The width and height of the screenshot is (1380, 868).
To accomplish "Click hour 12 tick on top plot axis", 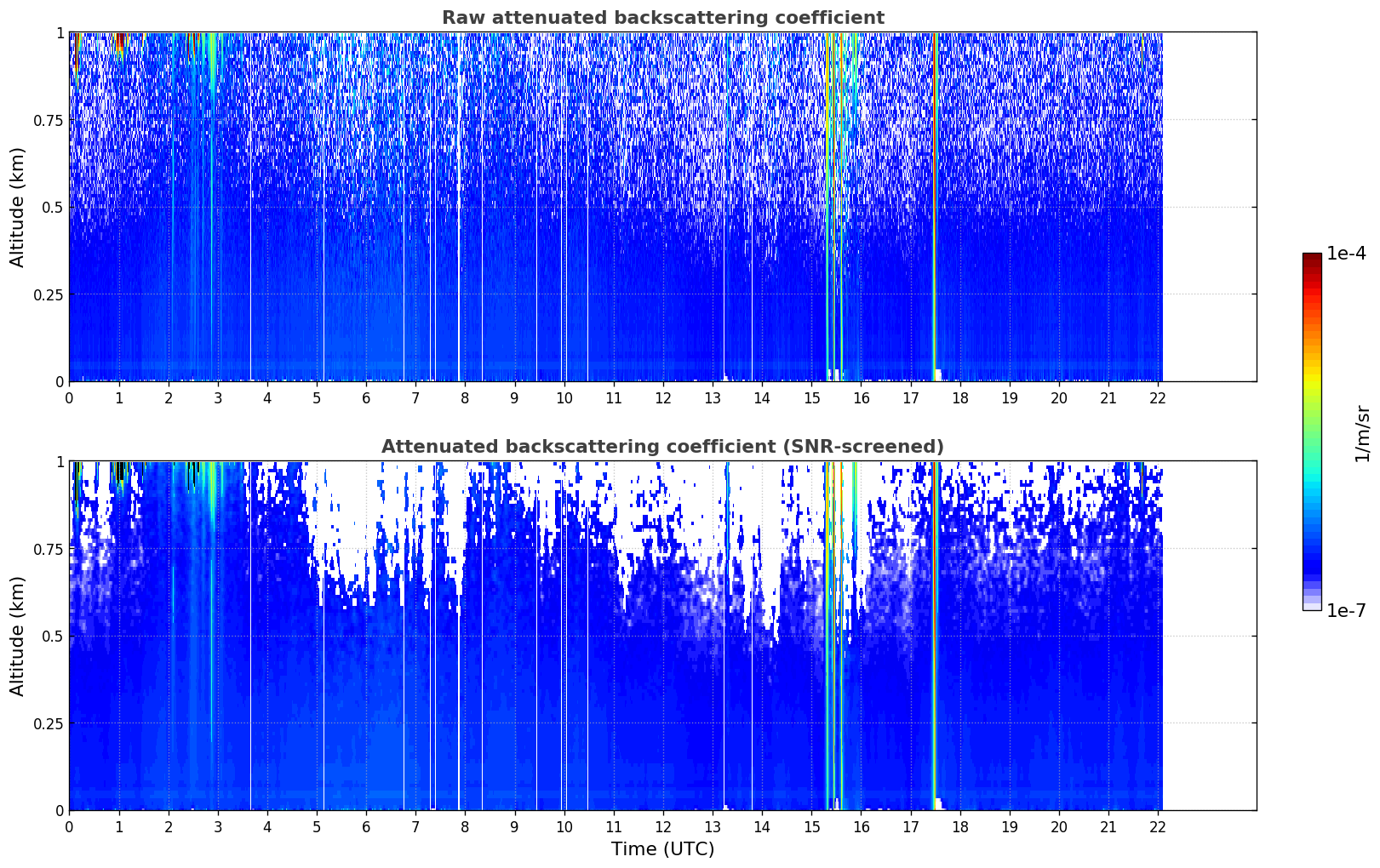I will (x=663, y=397).
